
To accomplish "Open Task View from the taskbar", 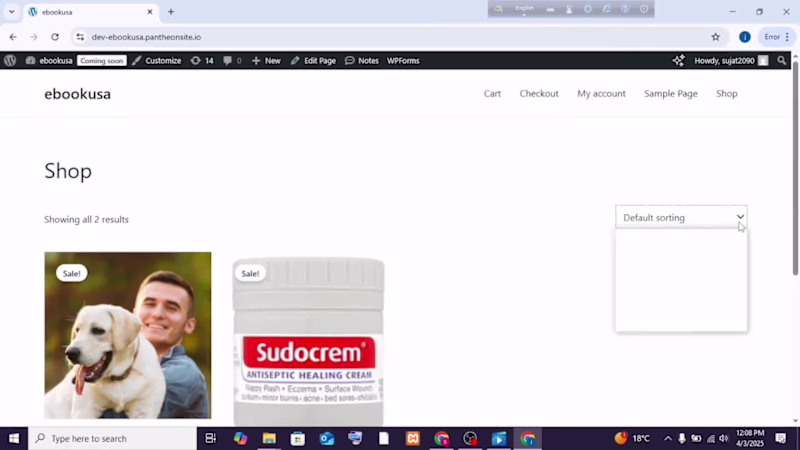I will coord(210,438).
